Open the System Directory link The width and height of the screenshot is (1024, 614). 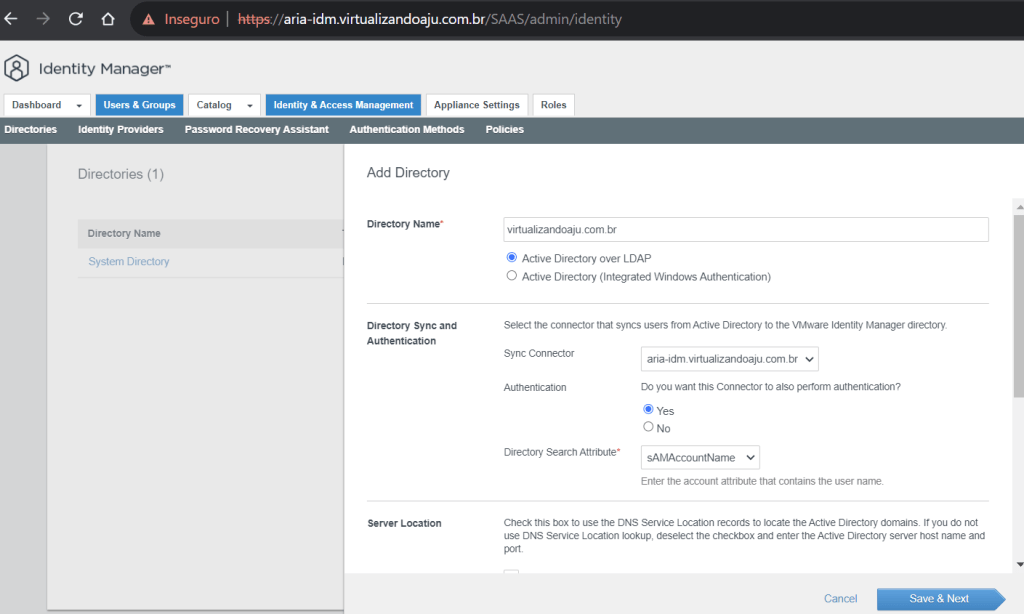[129, 262]
